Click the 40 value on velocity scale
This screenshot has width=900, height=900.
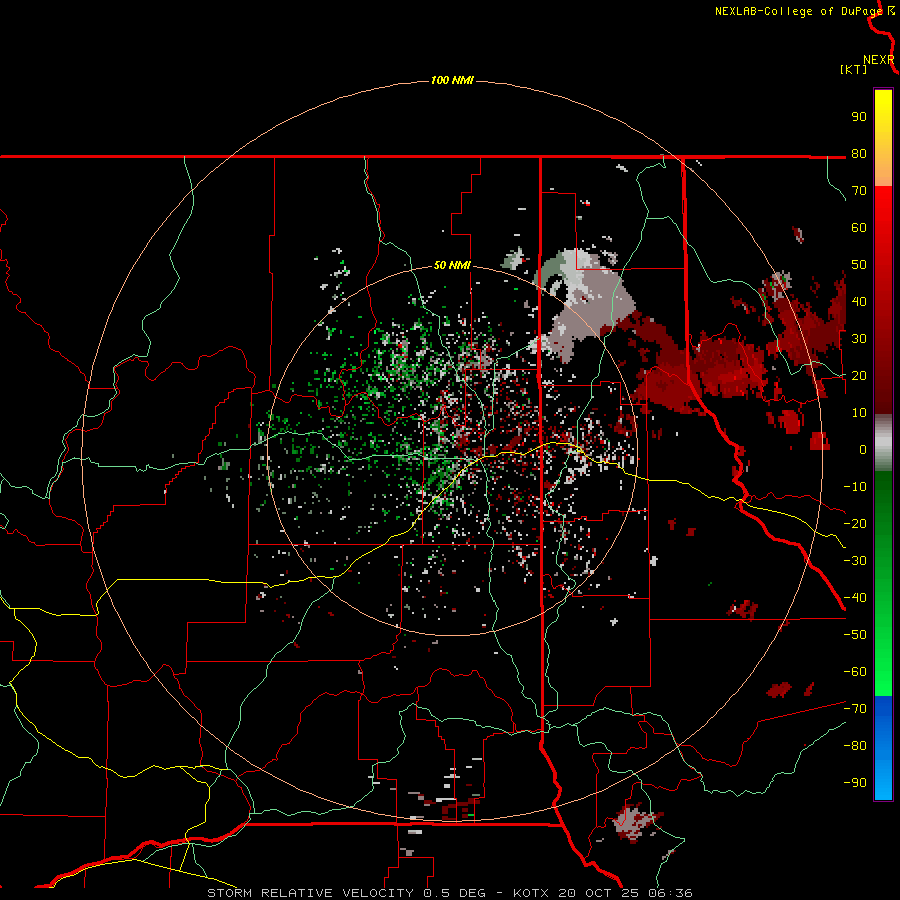(859, 302)
